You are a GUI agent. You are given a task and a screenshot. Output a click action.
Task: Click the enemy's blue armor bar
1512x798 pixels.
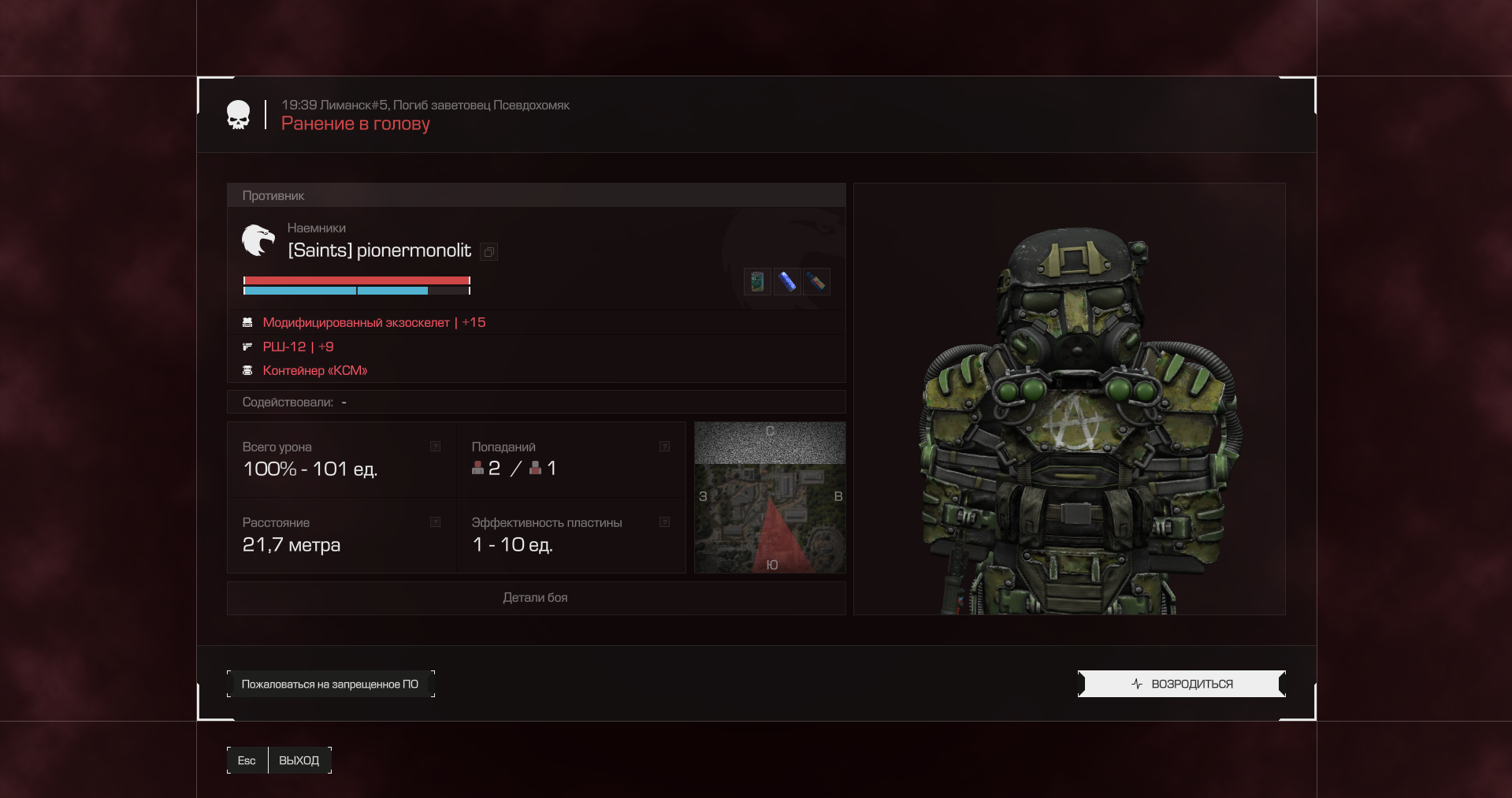click(357, 291)
